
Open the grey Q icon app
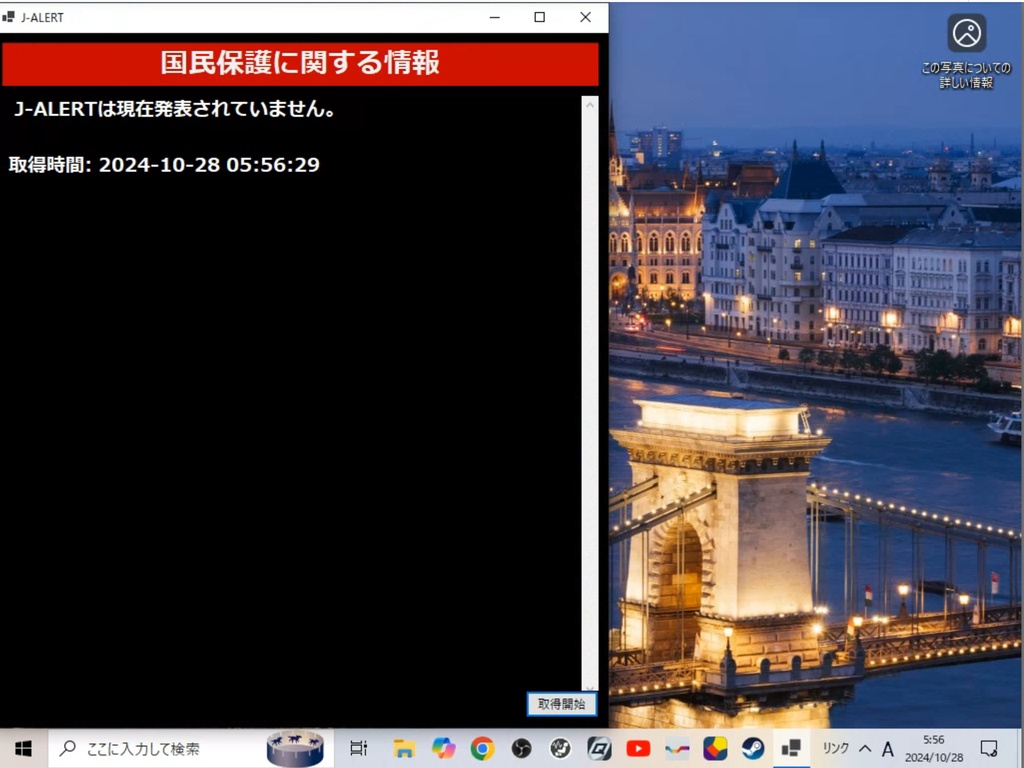click(599, 748)
